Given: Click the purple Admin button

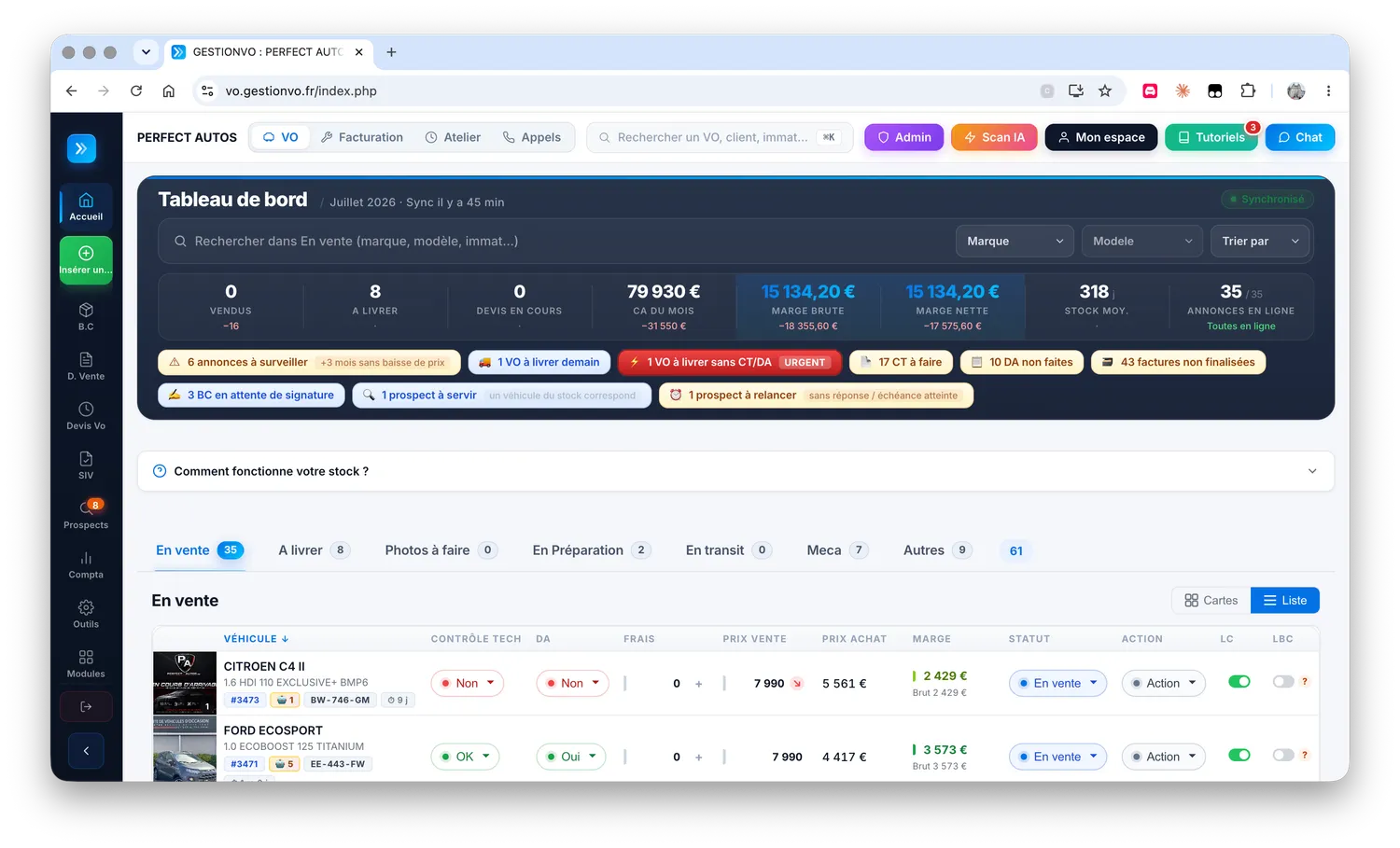Looking at the screenshot, I should pos(904,137).
